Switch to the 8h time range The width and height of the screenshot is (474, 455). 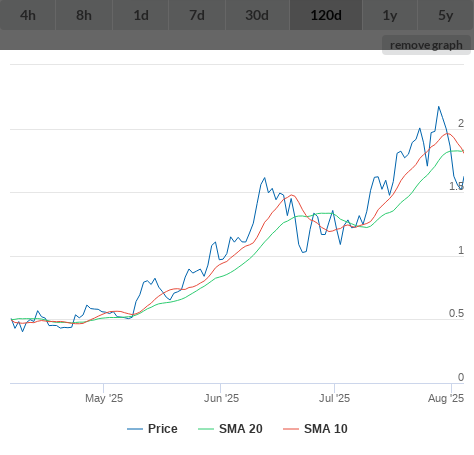tap(84, 15)
